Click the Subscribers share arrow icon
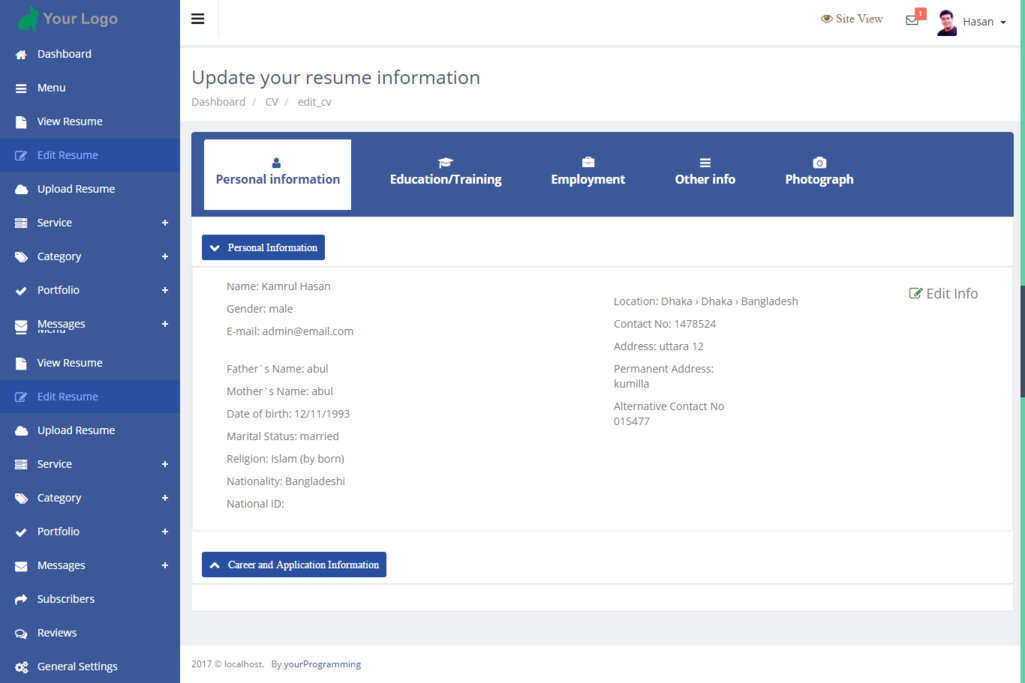Viewport: 1025px width, 683px height. (x=21, y=600)
